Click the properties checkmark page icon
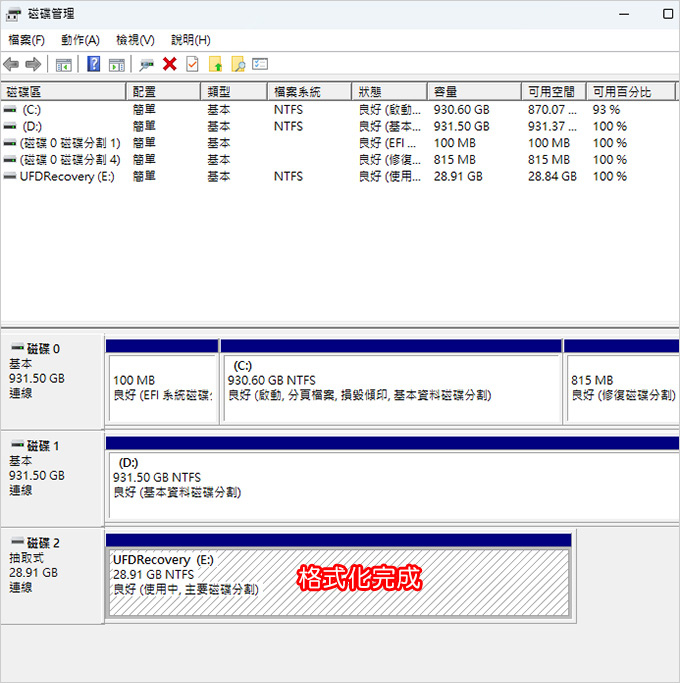This screenshot has height=683, width=680. (x=192, y=64)
